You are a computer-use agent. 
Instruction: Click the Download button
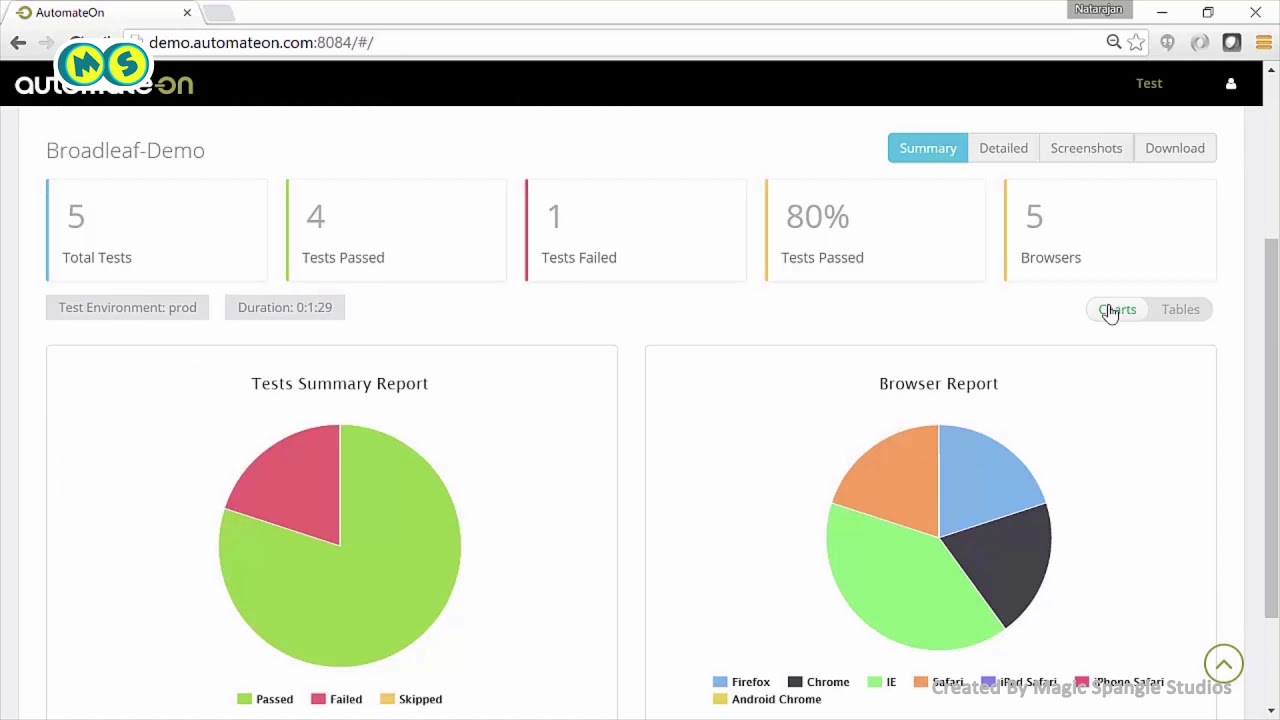(x=1175, y=148)
